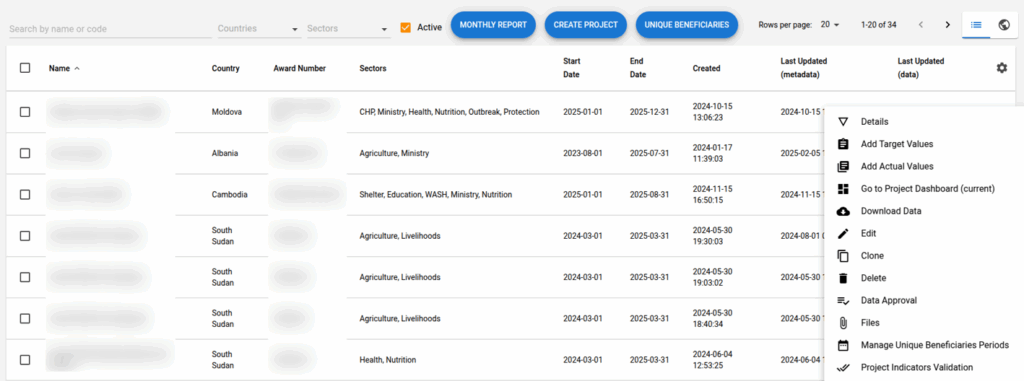Click the Clone copy icon
Image resolution: width=1024 pixels, height=381 pixels.
(842, 256)
